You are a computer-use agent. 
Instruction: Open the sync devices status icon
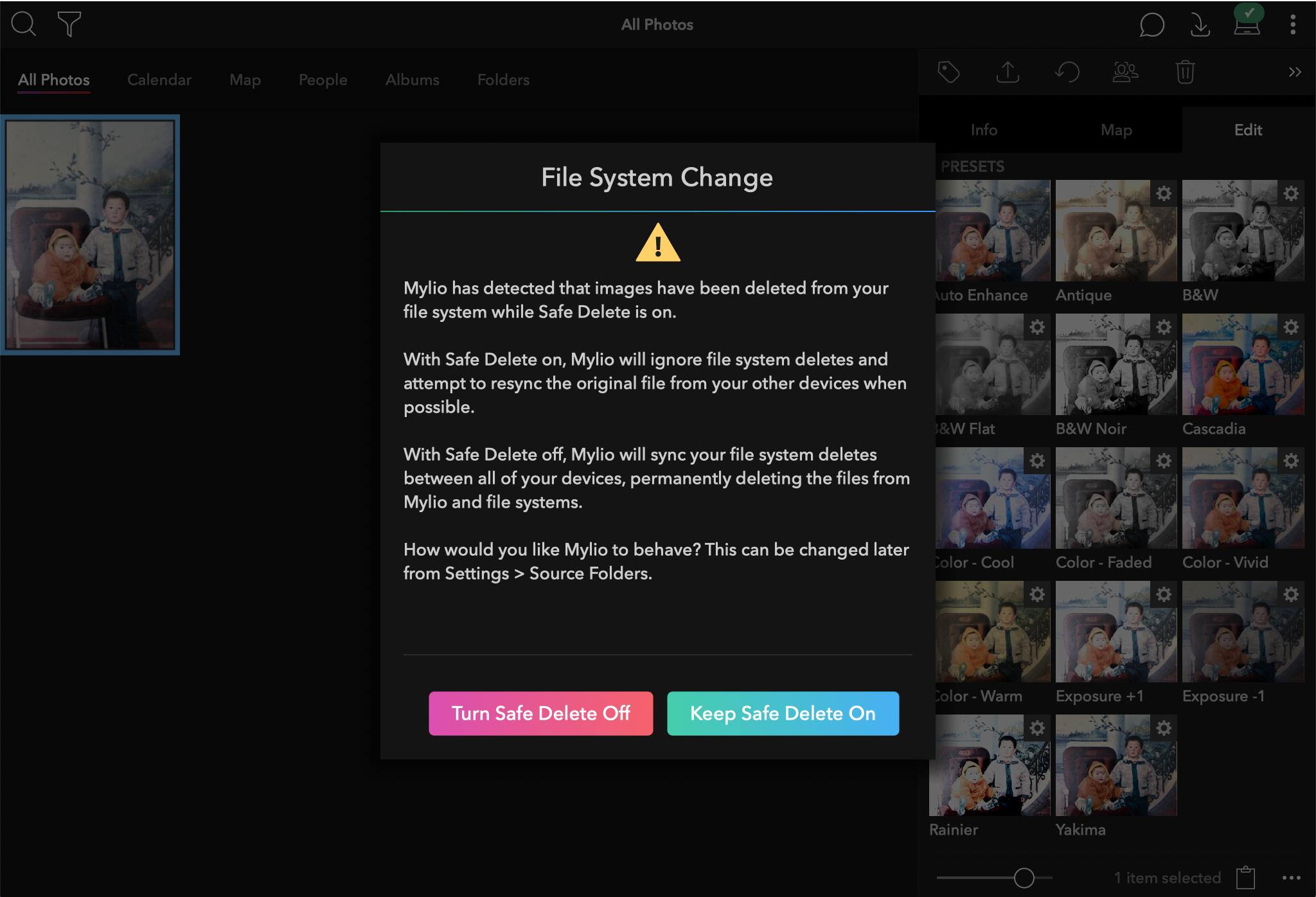pyautogui.click(x=1247, y=24)
